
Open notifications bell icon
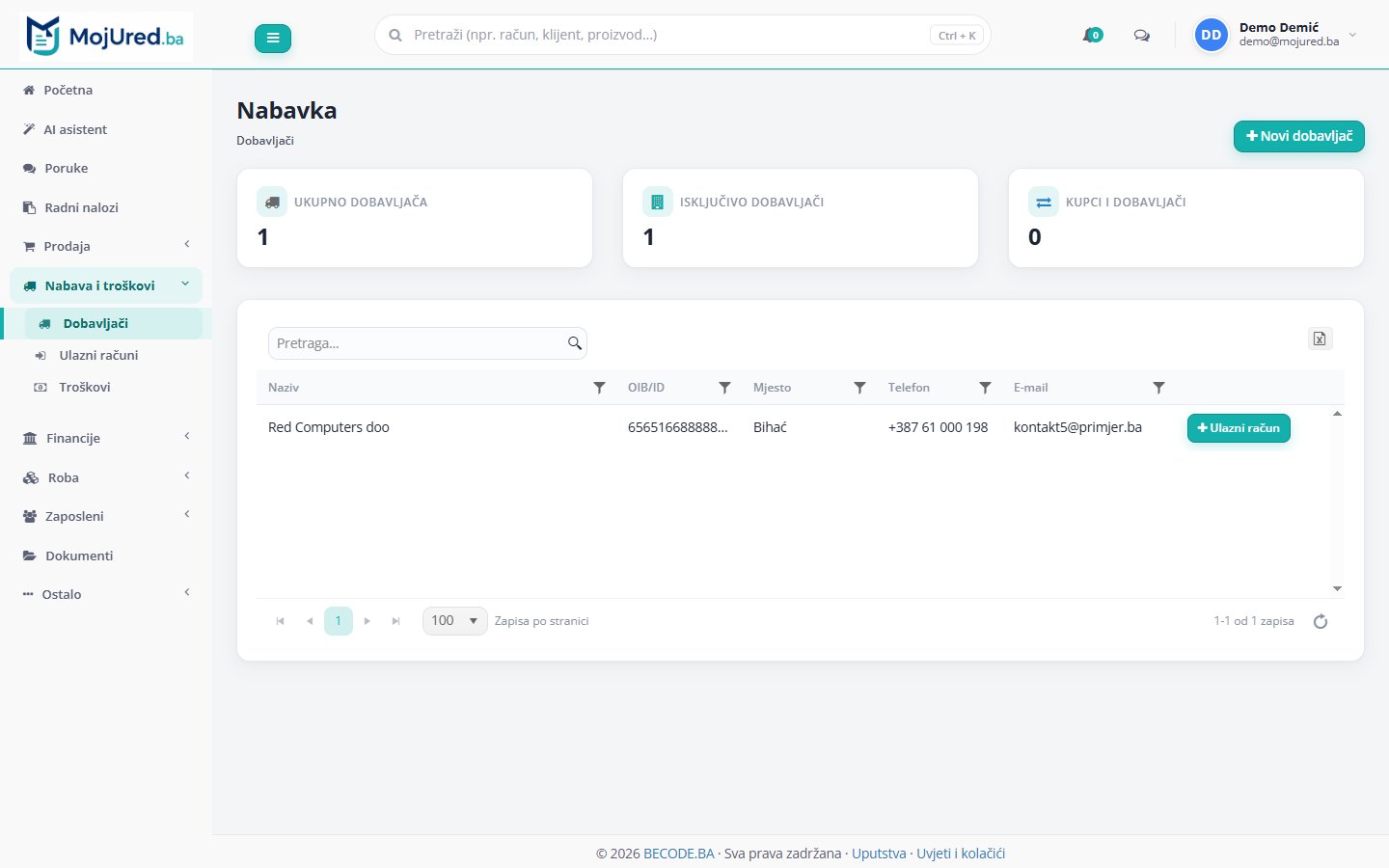(x=1092, y=36)
